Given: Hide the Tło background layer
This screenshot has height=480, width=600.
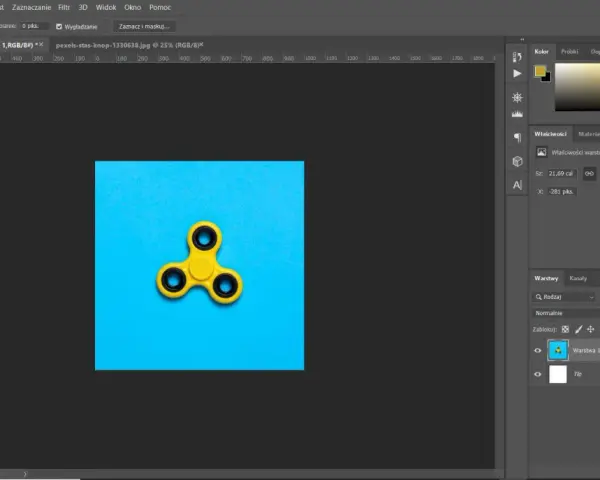Looking at the screenshot, I should click(537, 374).
